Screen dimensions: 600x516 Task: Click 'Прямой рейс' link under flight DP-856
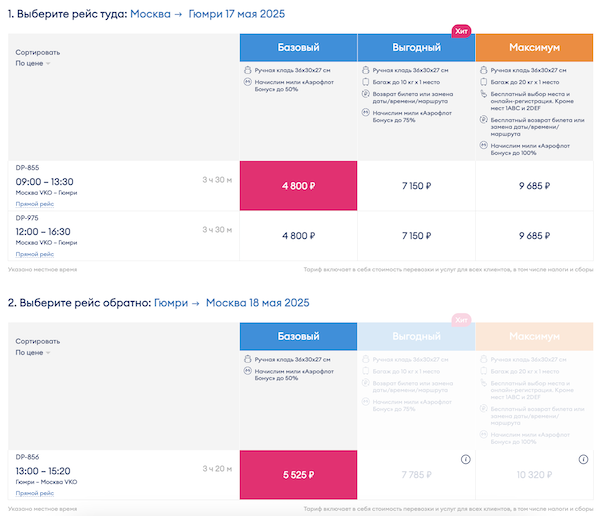click(x=34, y=493)
